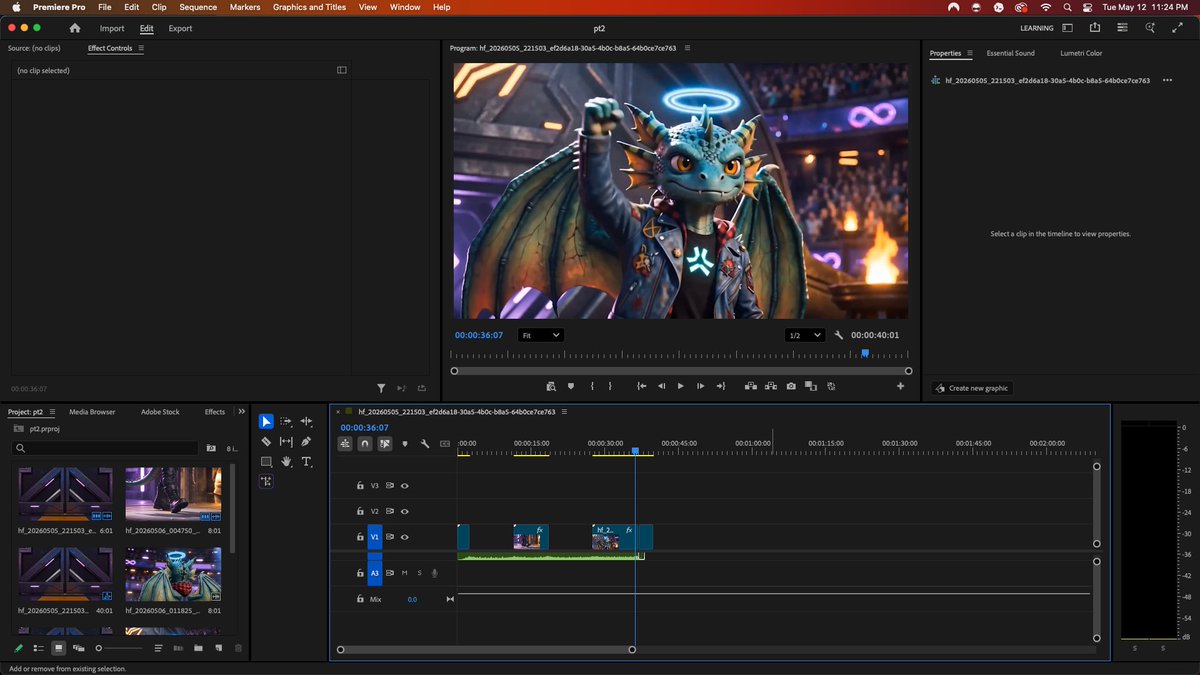
Task: Click the Lift button
Action: [x=750, y=386]
